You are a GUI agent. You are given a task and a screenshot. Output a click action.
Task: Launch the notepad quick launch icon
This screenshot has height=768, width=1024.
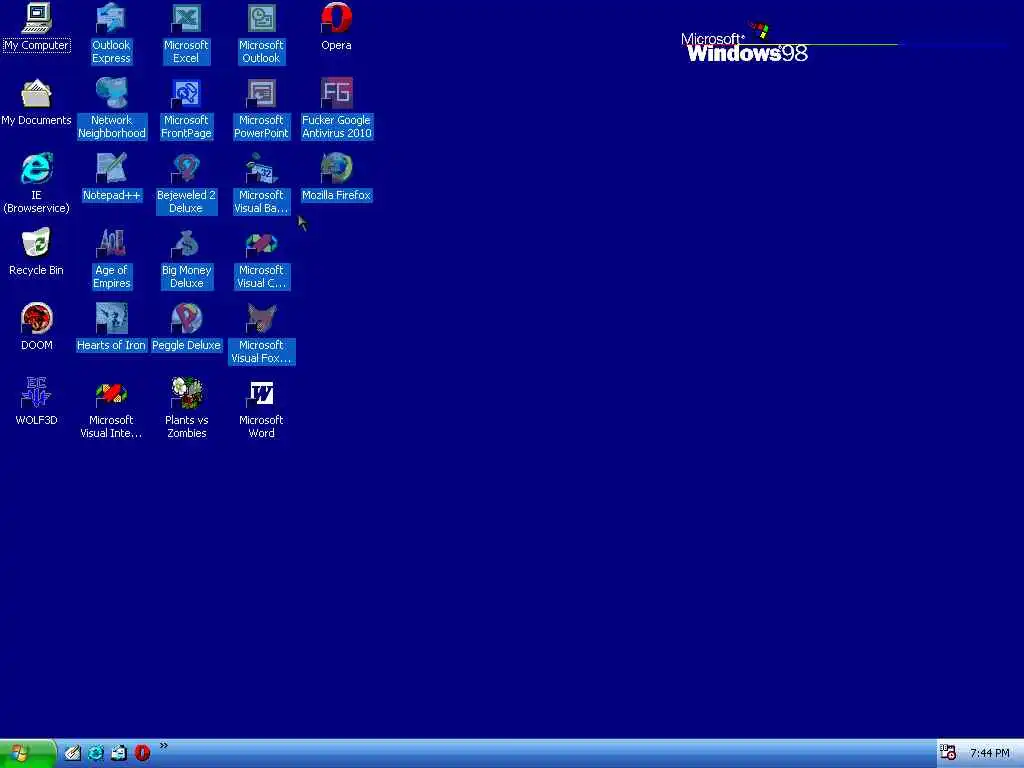click(72, 754)
